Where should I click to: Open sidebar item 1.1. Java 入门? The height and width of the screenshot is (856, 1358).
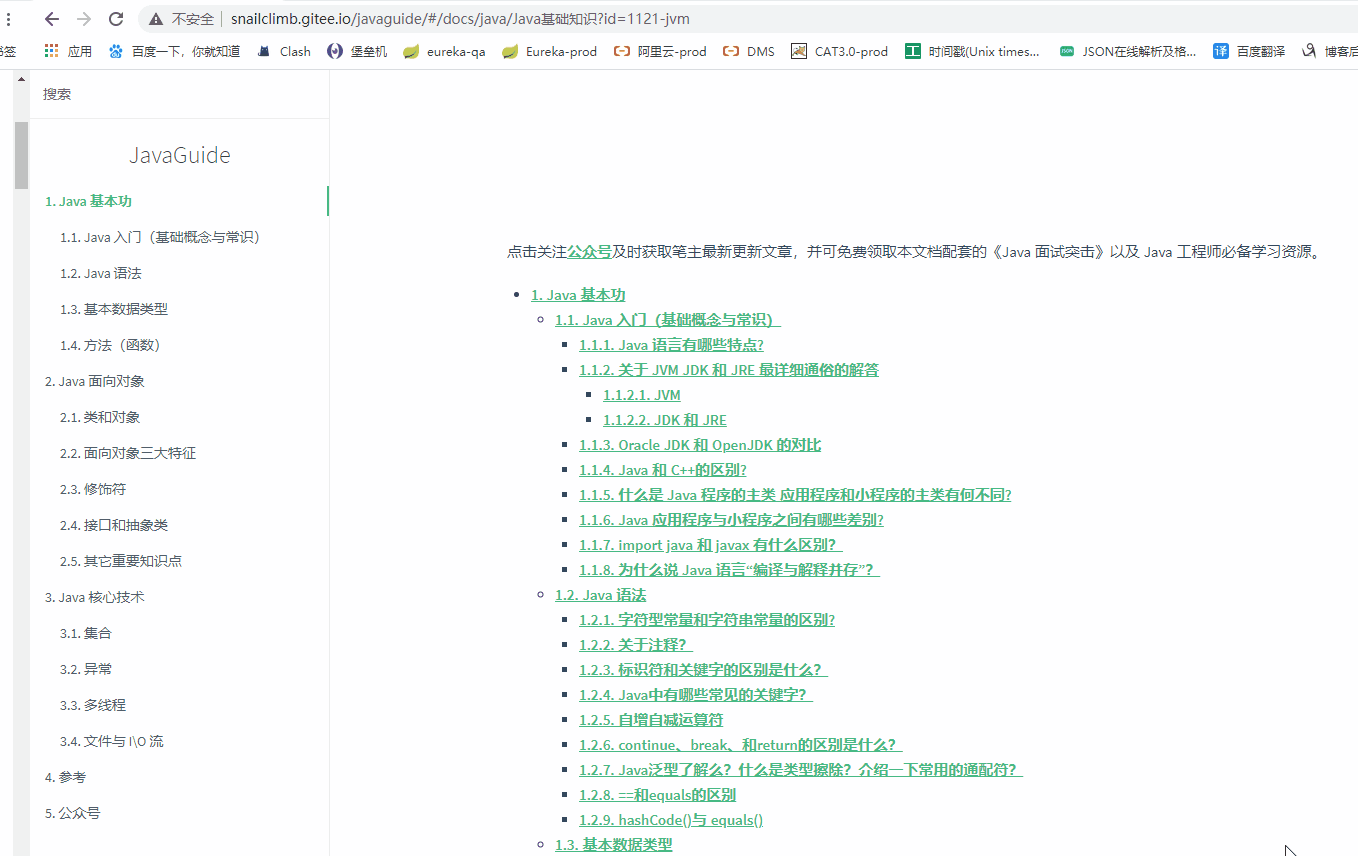(x=160, y=237)
